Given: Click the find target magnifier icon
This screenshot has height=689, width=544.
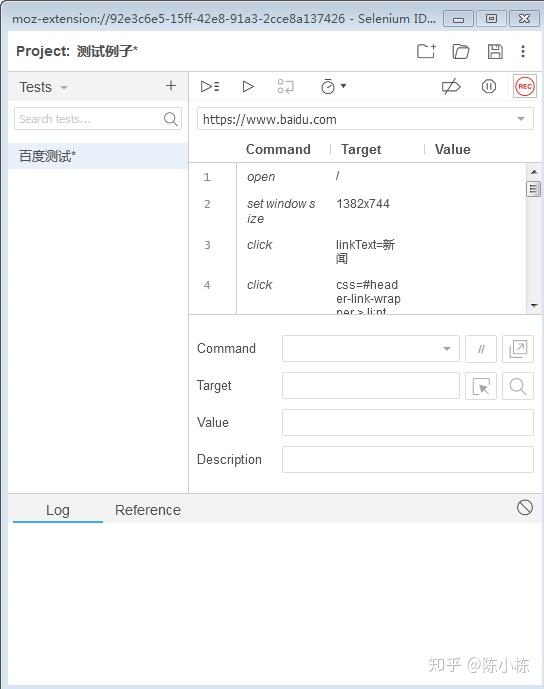Looking at the screenshot, I should click(518, 386).
